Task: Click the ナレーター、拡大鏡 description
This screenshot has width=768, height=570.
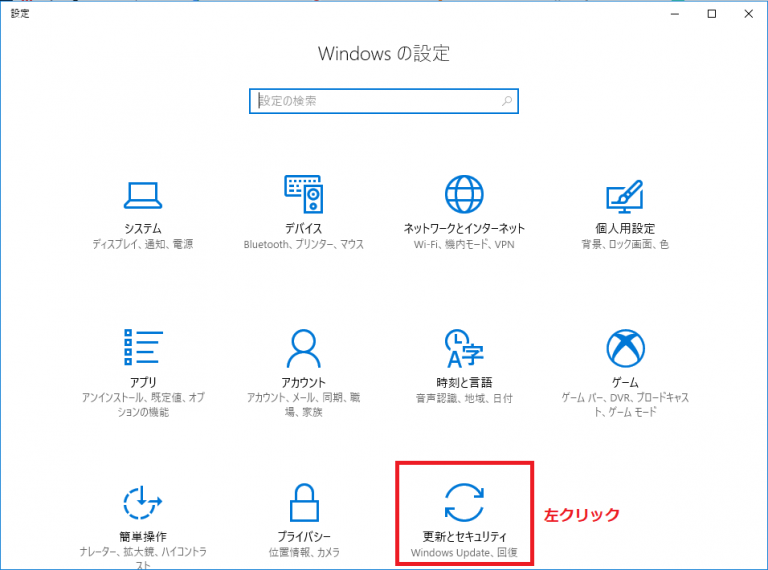Action: 143,558
